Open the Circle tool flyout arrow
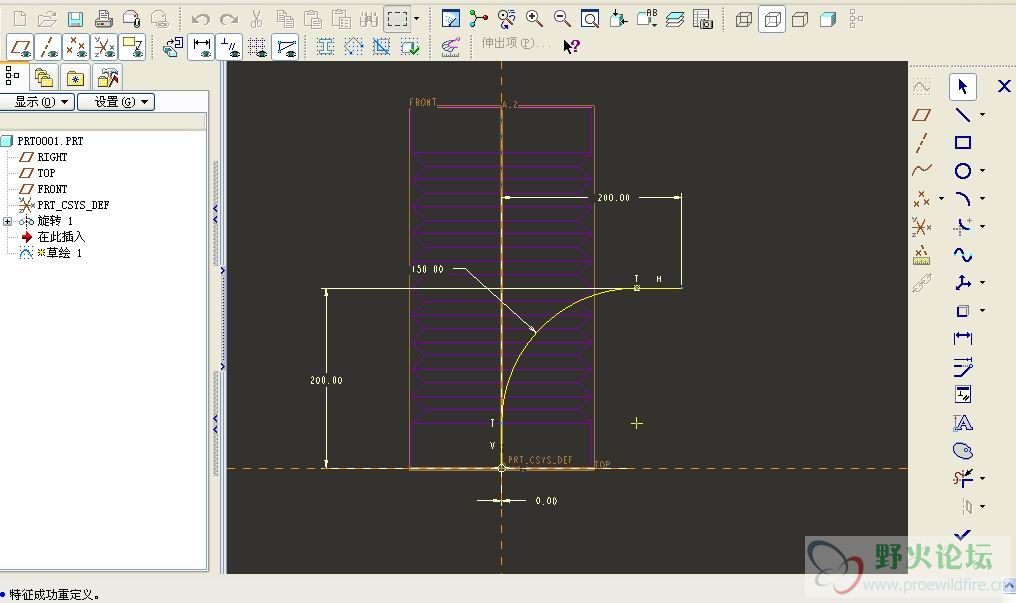Viewport: 1016px width, 603px height. coord(983,171)
